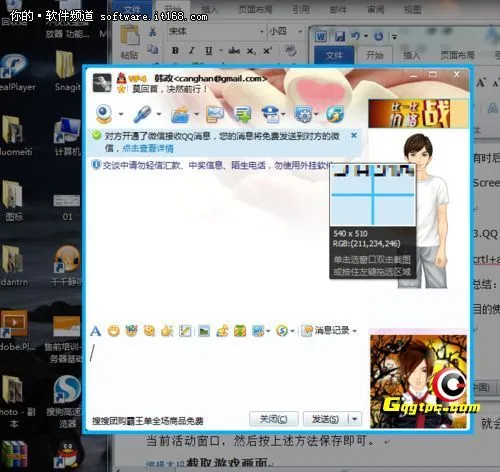The image size is (500, 472).
Task: Start a voice call with microphone icon
Action: pyautogui.click(x=142, y=114)
